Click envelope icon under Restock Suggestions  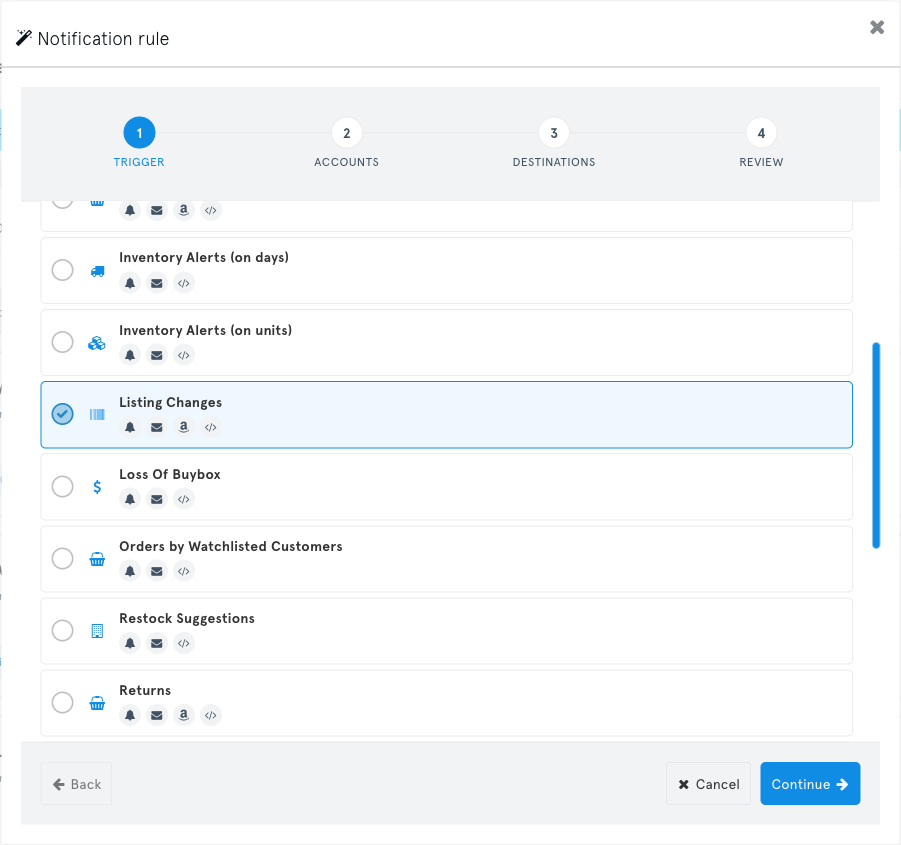point(157,643)
